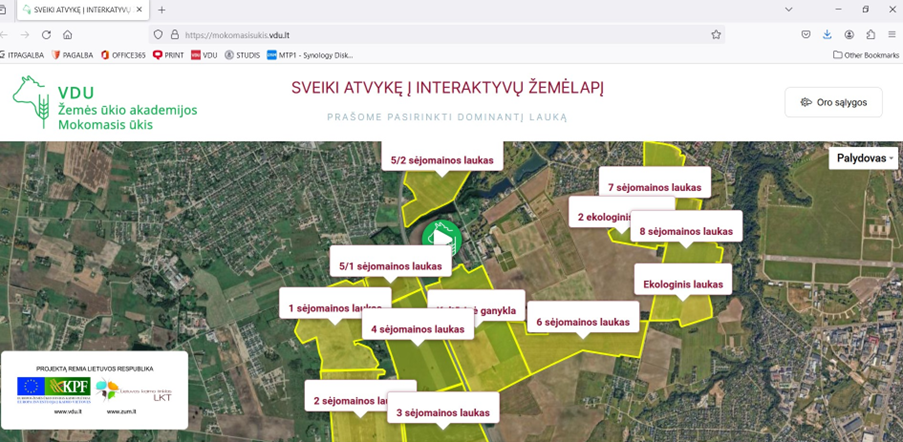Select the 5/2 sėjomainos laukas label
903x442 pixels.
(442, 159)
